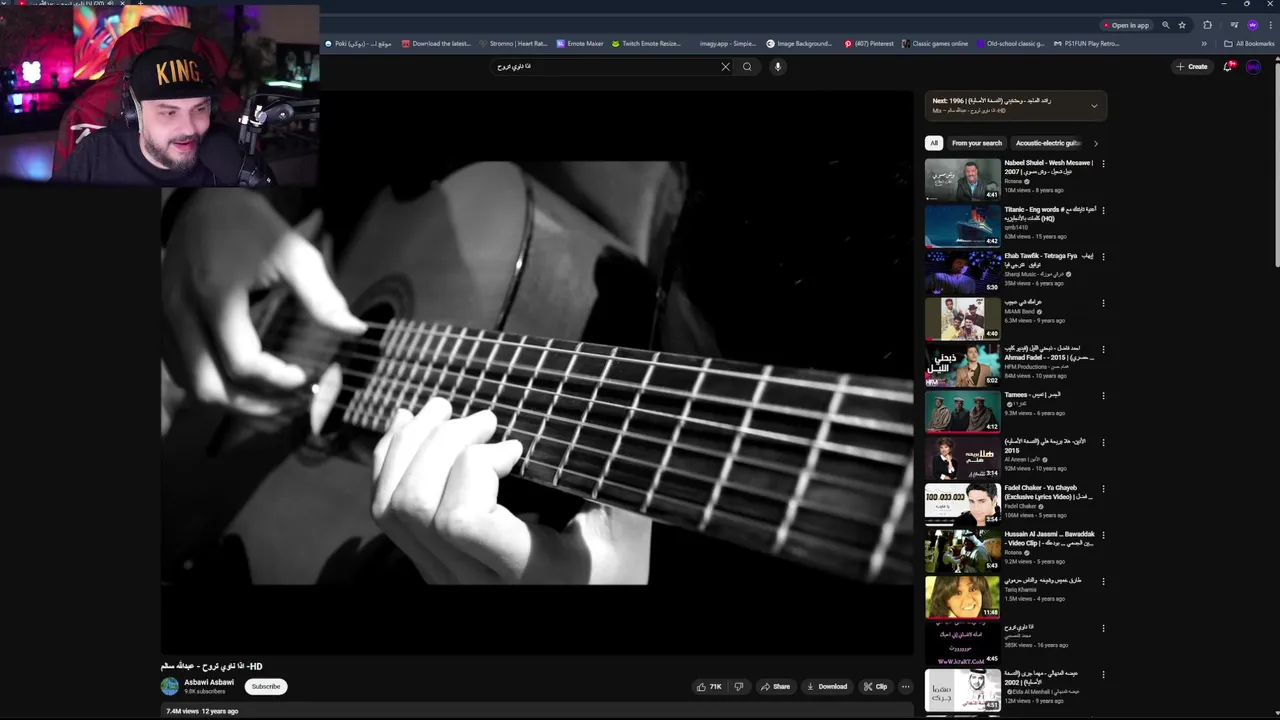Open options for Ahmad Fadel video
This screenshot has width=1280, height=720.
[x=1103, y=350]
